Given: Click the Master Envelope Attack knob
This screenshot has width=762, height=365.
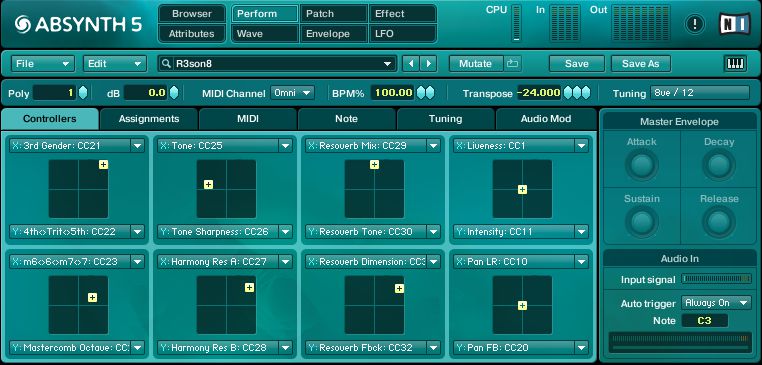Looking at the screenshot, I should click(x=641, y=165).
